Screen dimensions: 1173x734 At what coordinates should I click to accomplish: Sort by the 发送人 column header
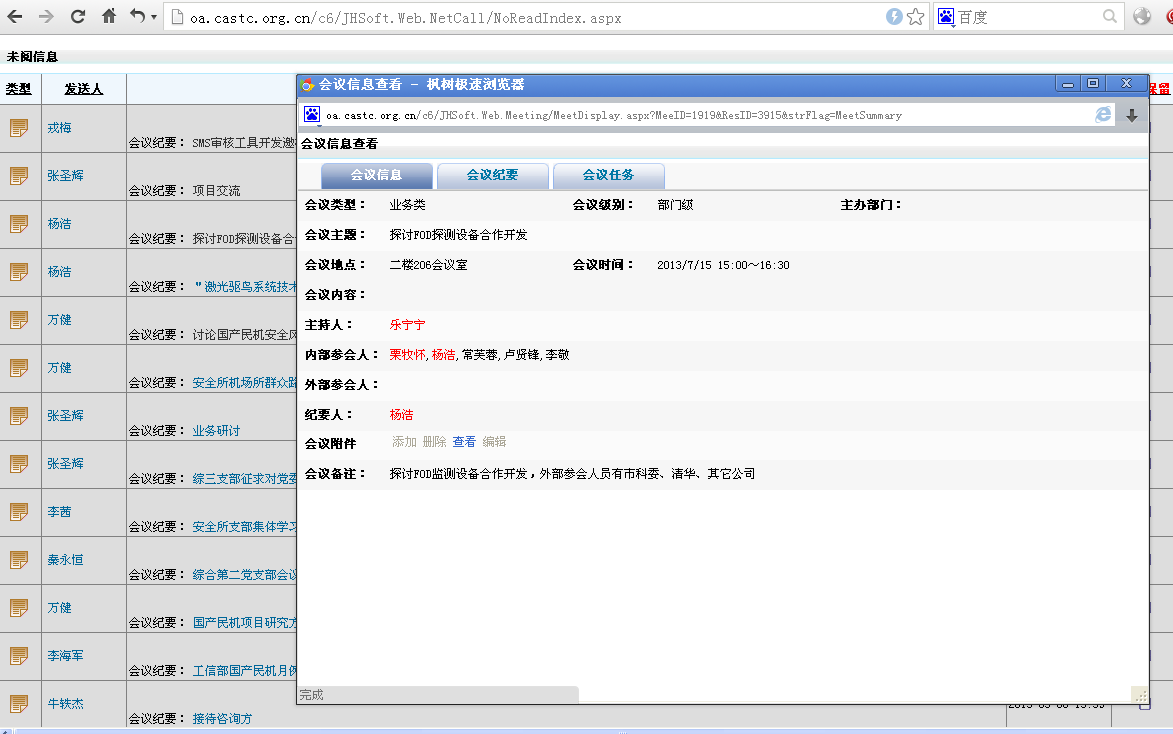point(83,89)
